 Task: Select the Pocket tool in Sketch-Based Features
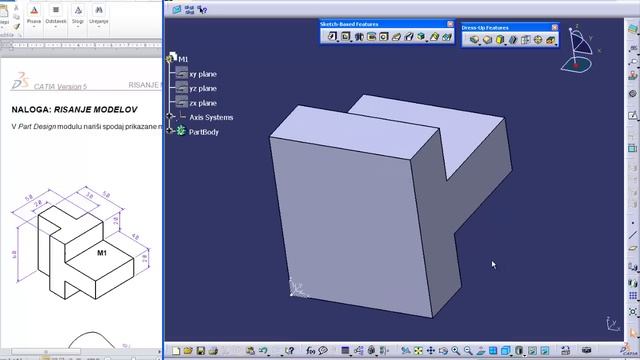pyautogui.click(x=345, y=37)
